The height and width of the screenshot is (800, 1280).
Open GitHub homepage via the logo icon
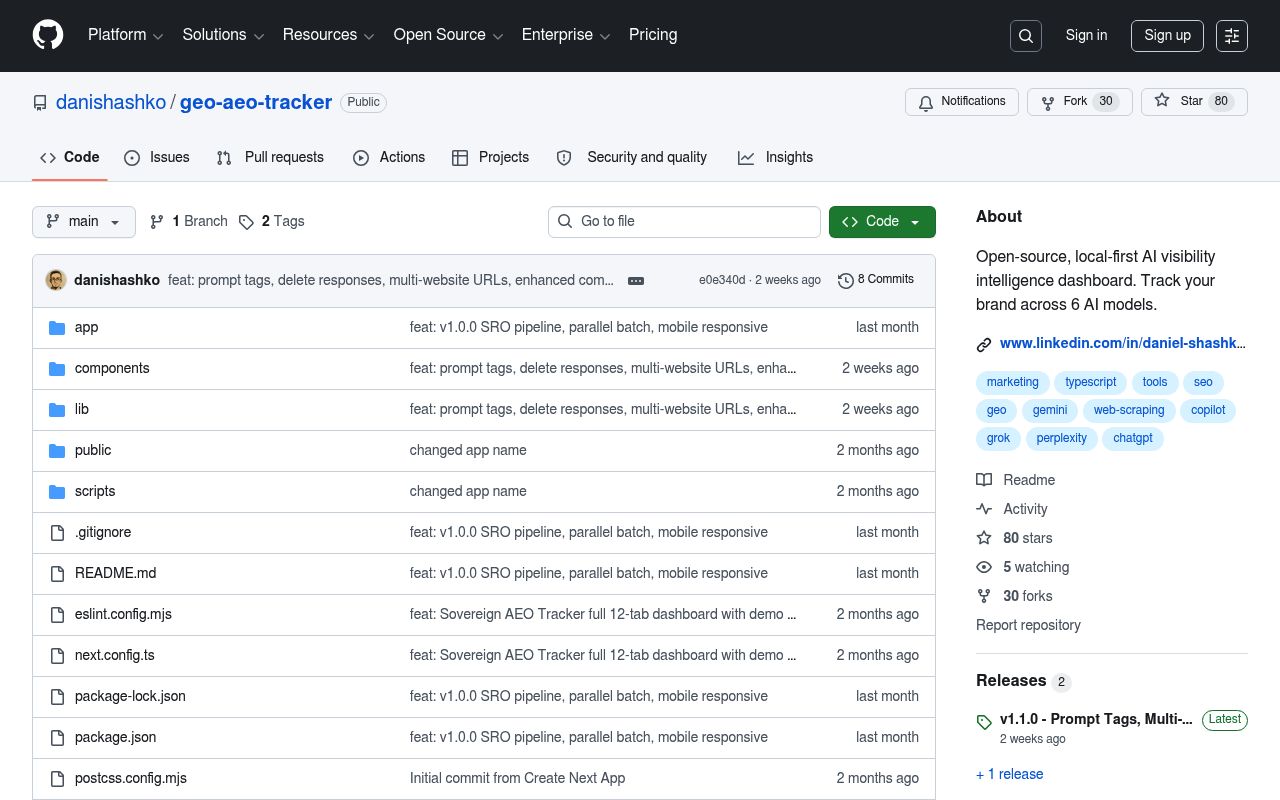click(48, 35)
